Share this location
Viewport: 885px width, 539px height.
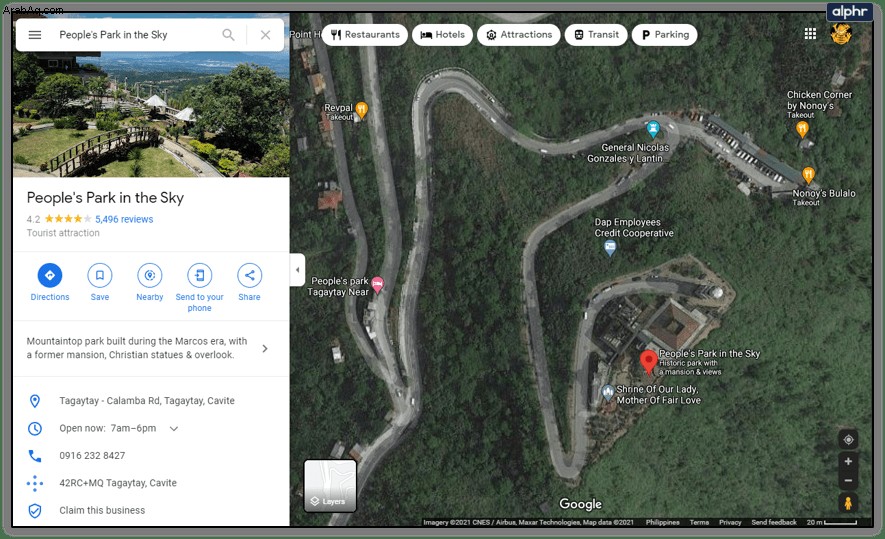tap(249, 282)
